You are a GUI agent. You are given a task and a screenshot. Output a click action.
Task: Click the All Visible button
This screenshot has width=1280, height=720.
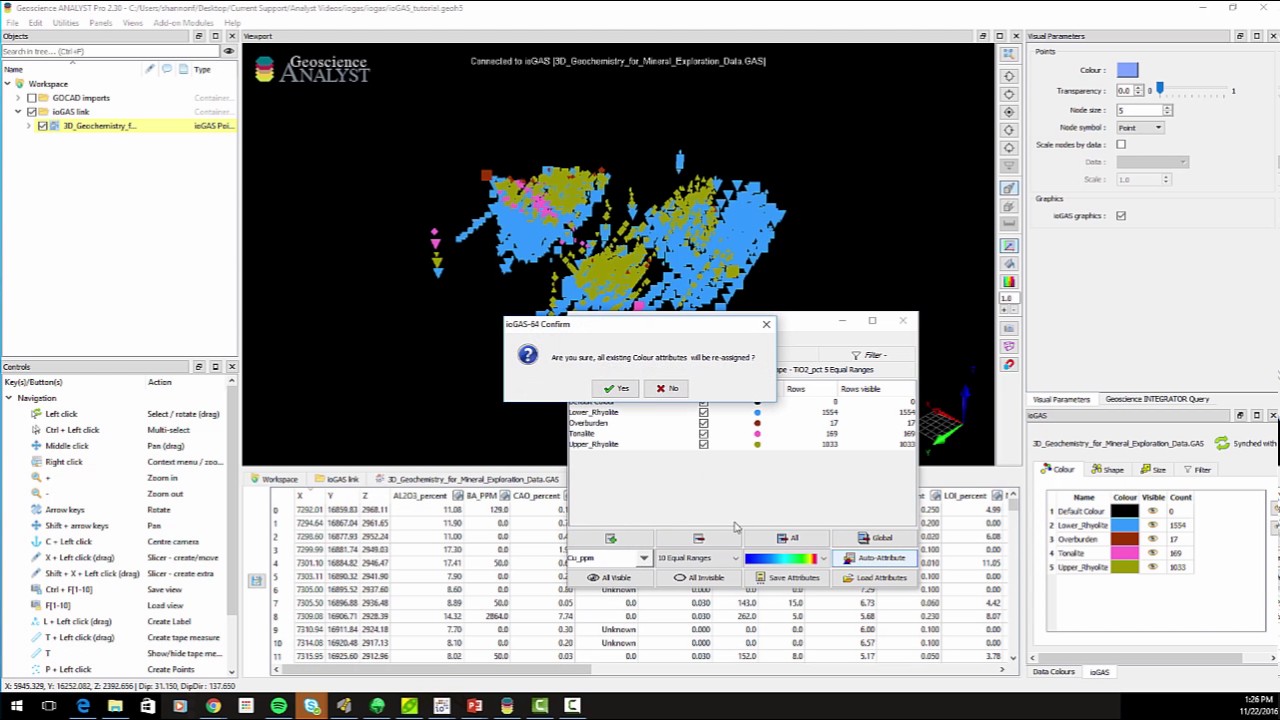(x=609, y=578)
